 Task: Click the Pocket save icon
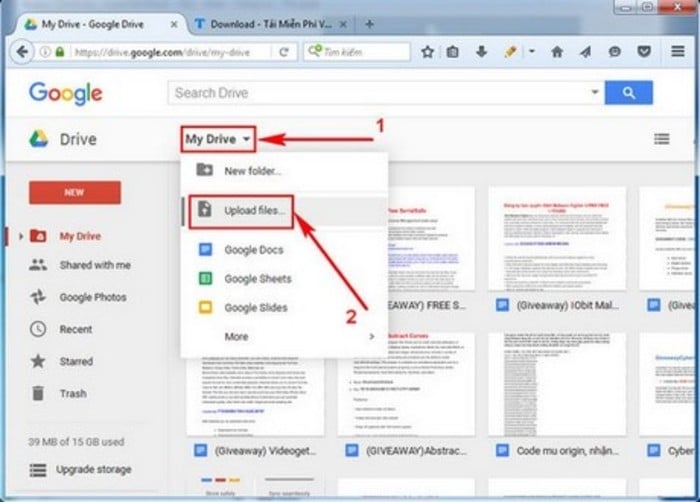[x=644, y=52]
